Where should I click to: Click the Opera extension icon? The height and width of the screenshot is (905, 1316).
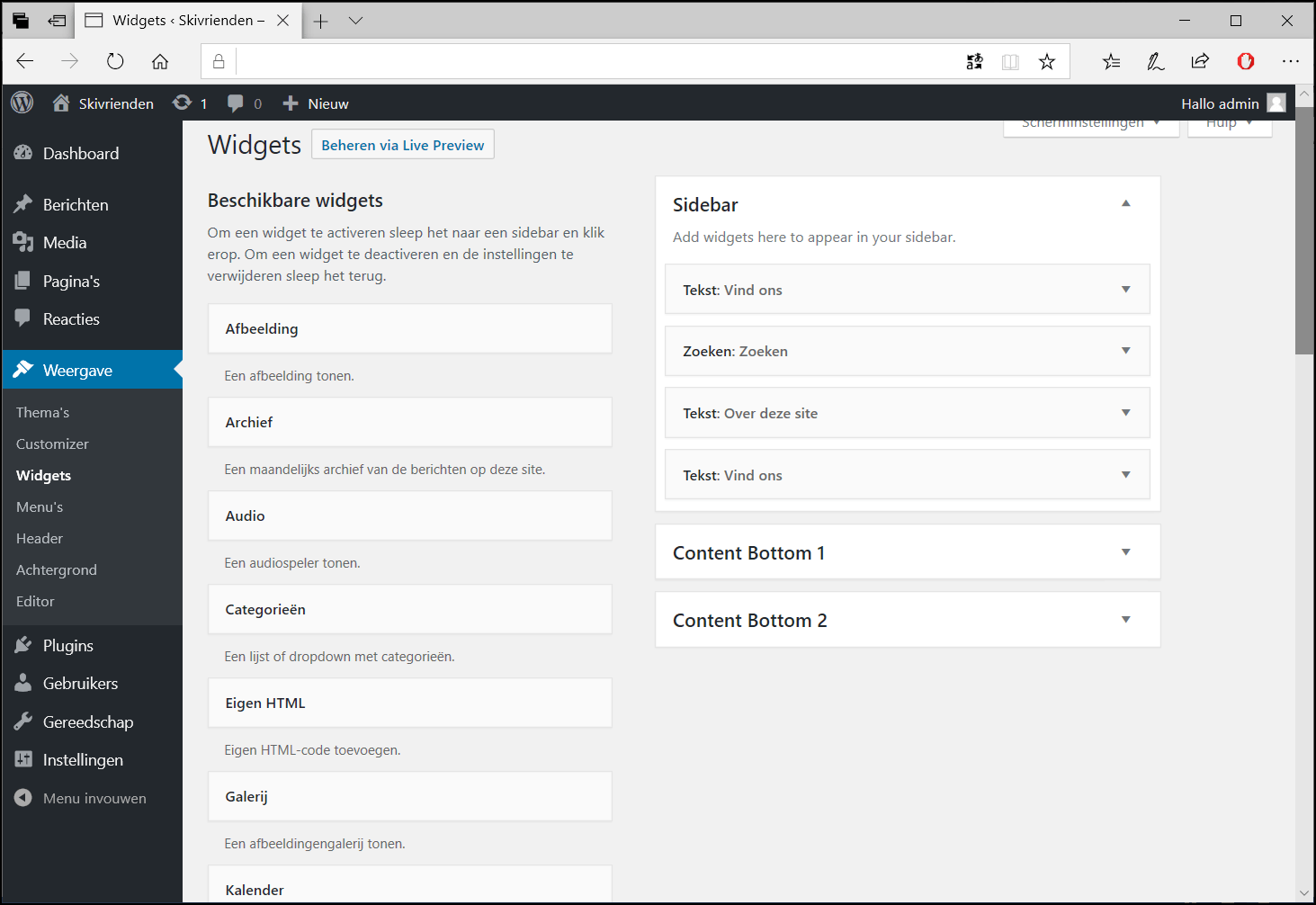[x=1246, y=61]
